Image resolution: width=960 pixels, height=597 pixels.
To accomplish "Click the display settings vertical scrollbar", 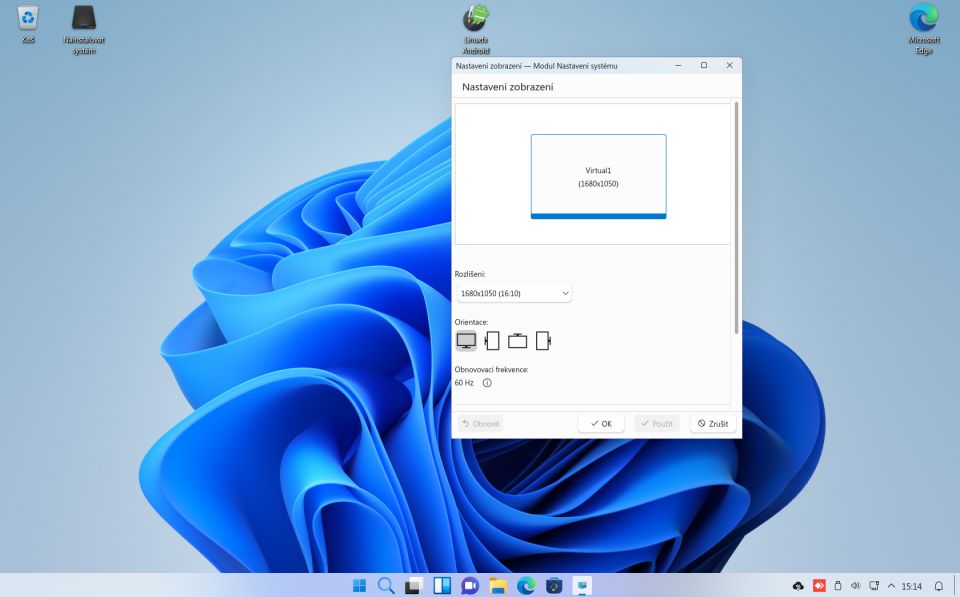I will coord(736,218).
